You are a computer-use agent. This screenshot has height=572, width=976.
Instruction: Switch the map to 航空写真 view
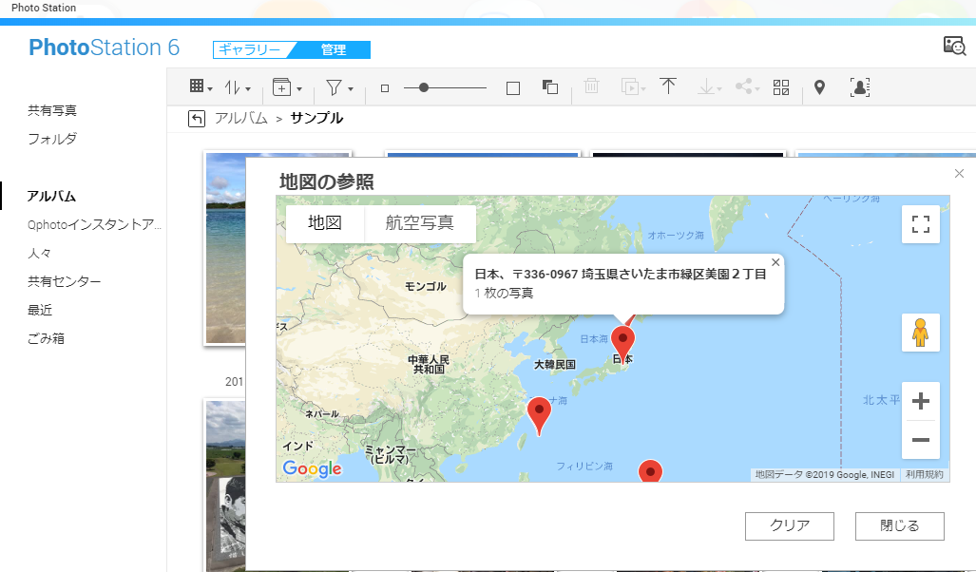coord(419,223)
